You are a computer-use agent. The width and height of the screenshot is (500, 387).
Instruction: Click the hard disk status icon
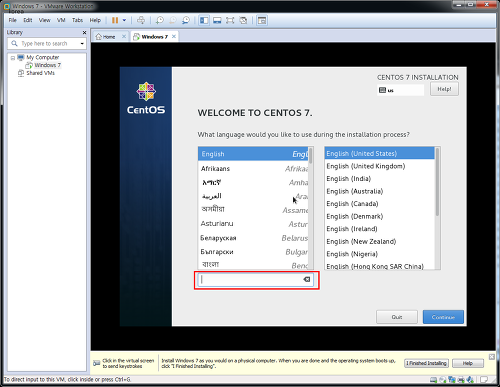(433, 380)
